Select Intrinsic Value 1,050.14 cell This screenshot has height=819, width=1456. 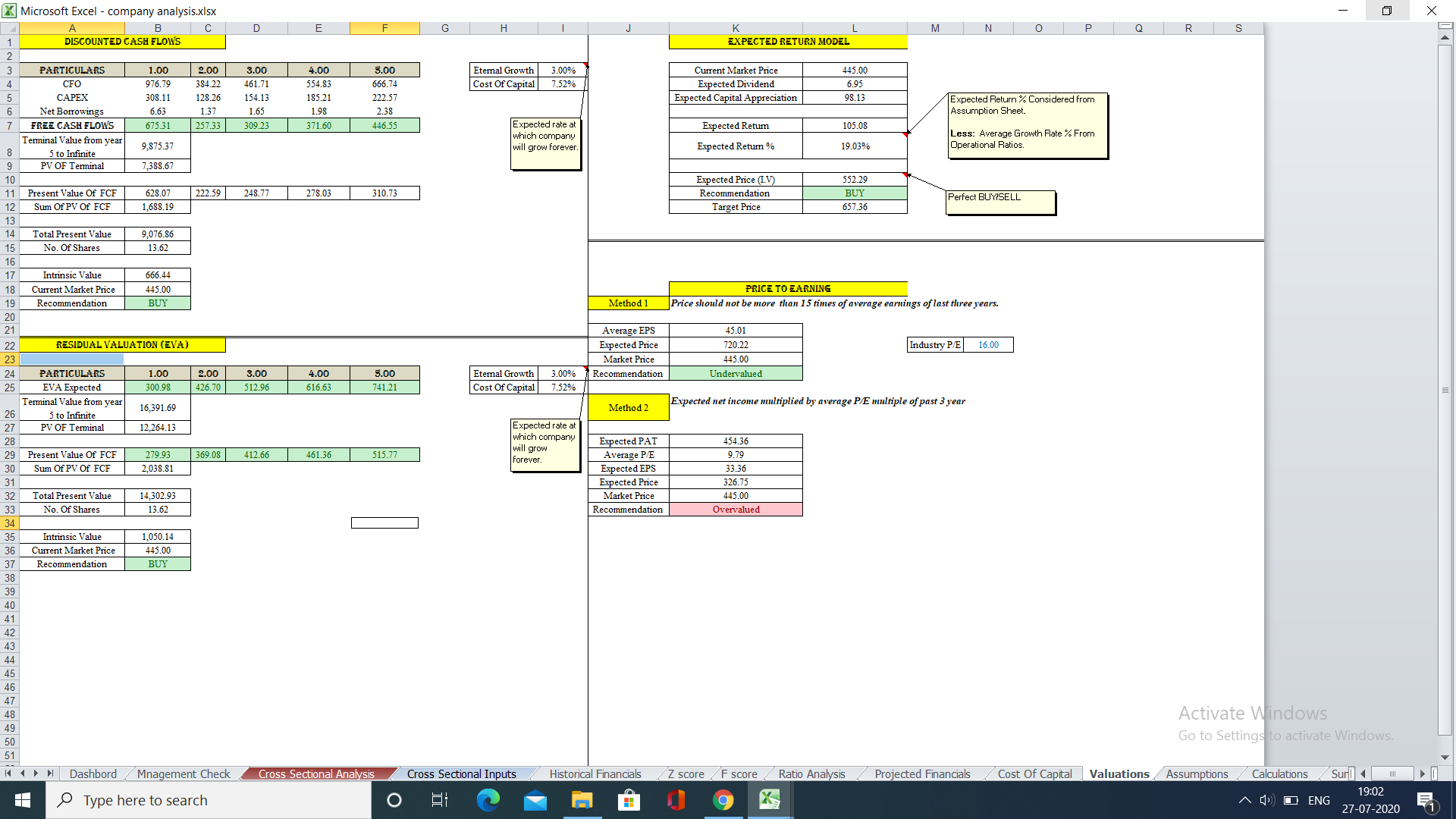(x=158, y=537)
